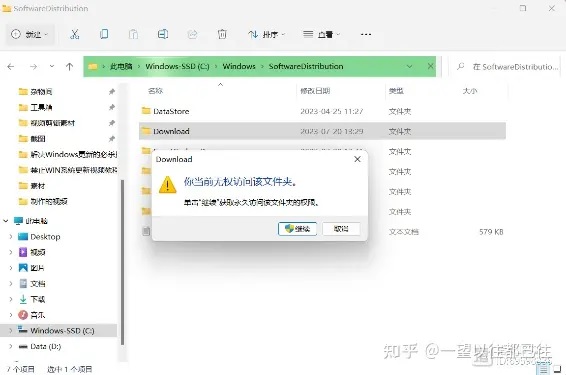Screen dimensions: 566x375
Task: Click the SoftwareDistribution search box
Action: [505, 67]
